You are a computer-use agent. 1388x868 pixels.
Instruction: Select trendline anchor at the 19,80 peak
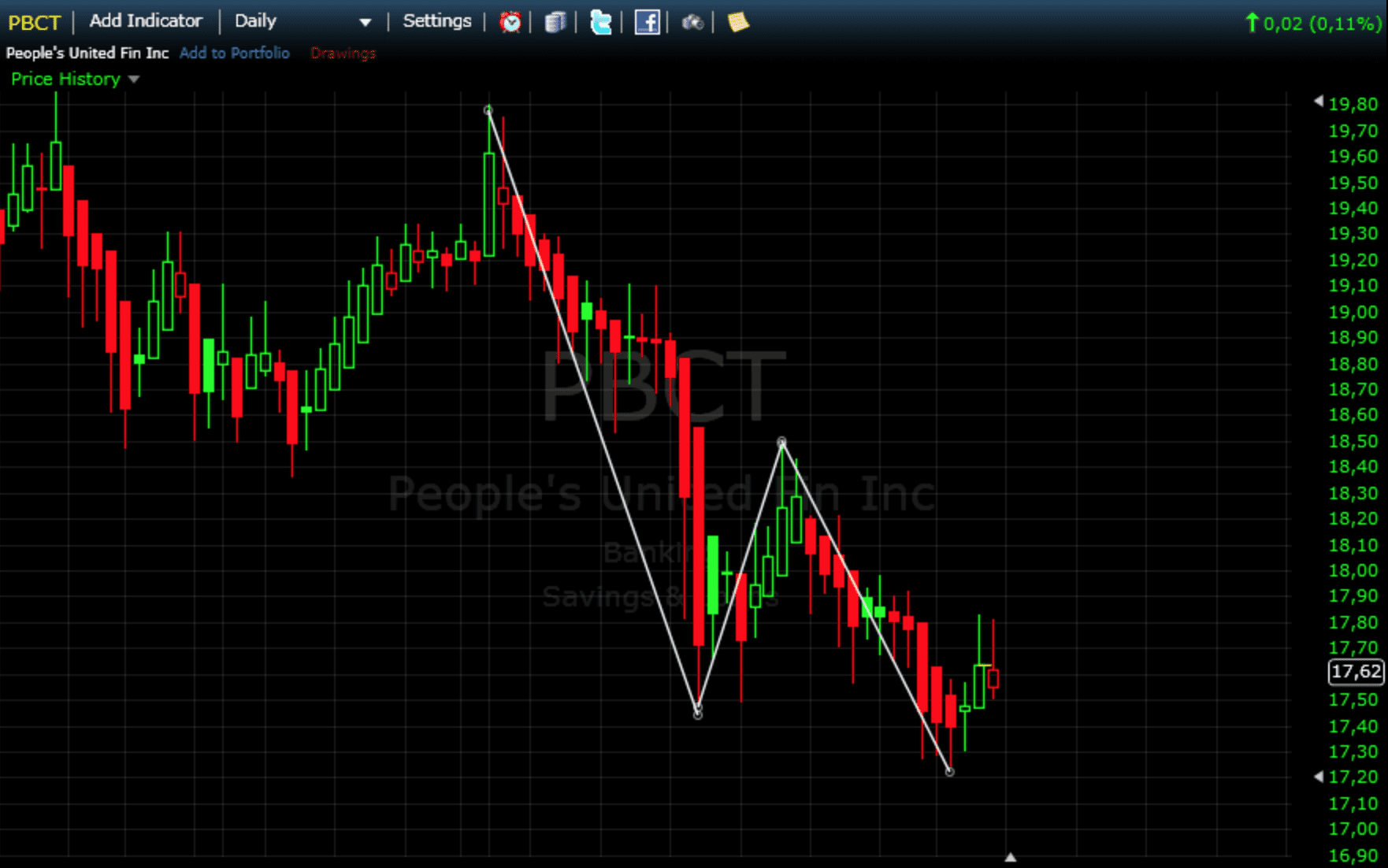[x=488, y=110]
